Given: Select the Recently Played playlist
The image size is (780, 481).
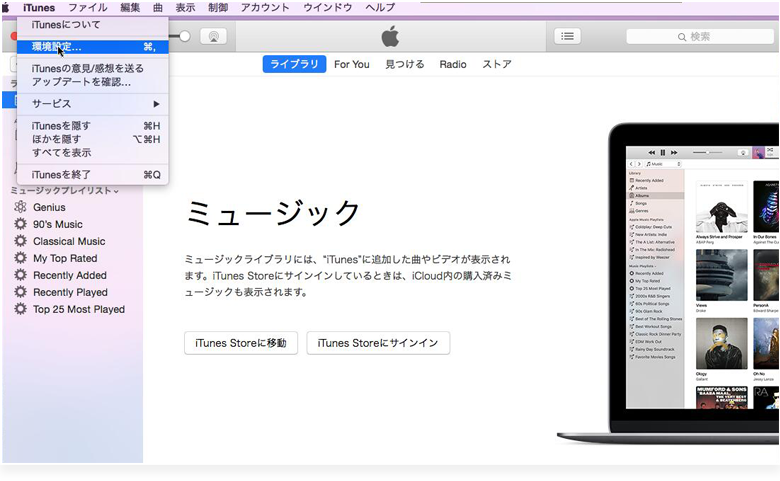Looking at the screenshot, I should tap(70, 292).
